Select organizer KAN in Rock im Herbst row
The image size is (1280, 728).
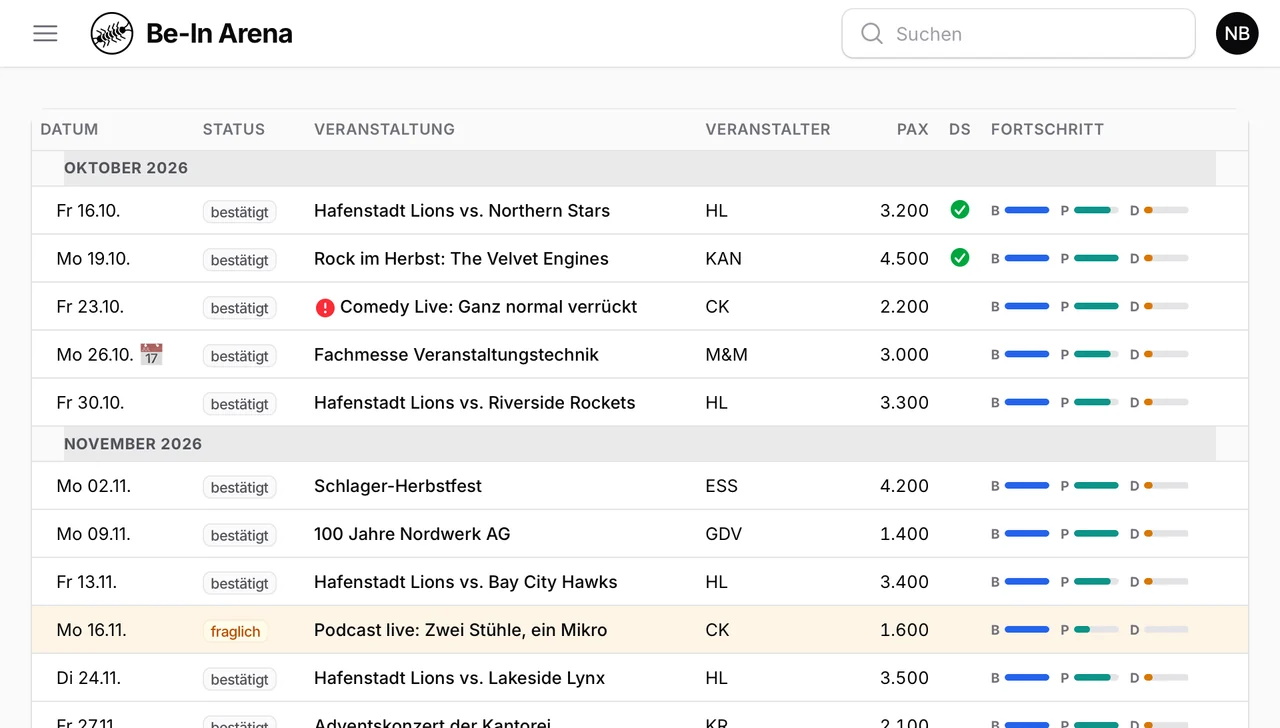click(723, 258)
